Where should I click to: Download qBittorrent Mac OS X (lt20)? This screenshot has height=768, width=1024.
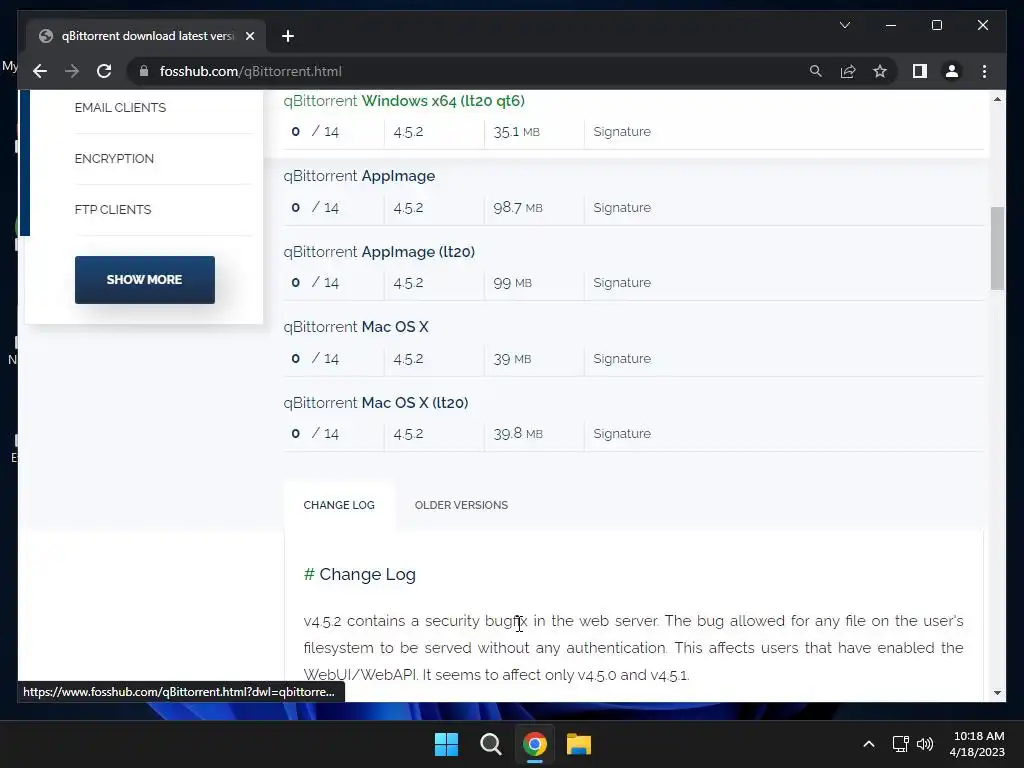(x=376, y=402)
